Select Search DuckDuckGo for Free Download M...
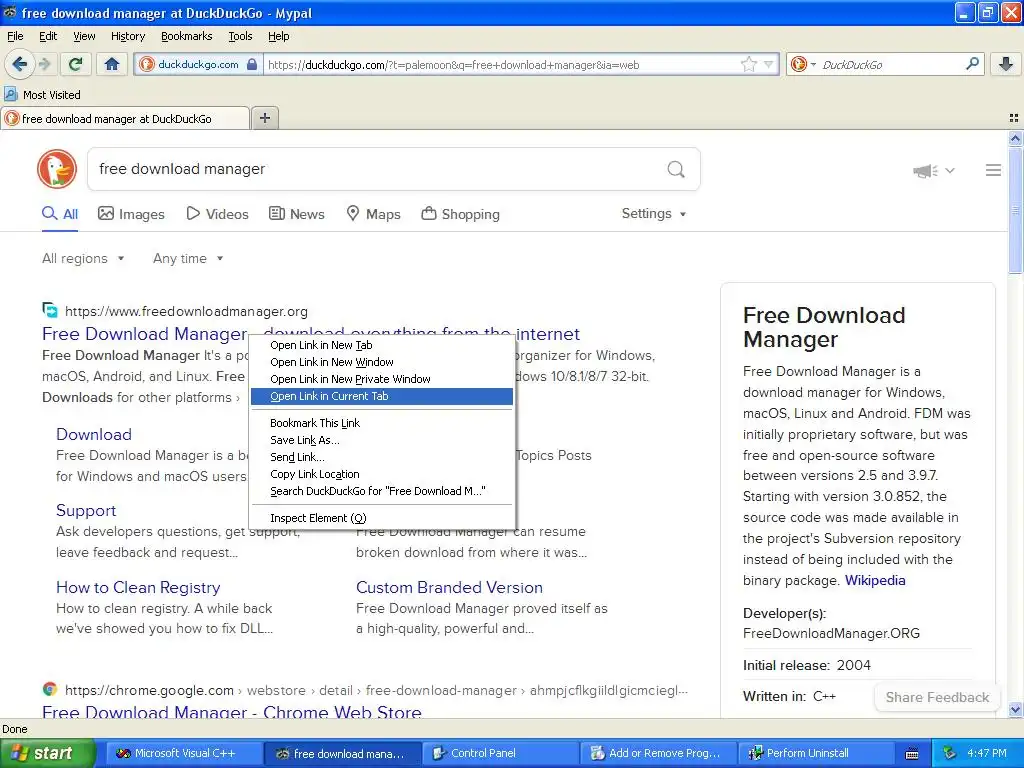Viewport: 1024px width, 768px height. click(382, 491)
